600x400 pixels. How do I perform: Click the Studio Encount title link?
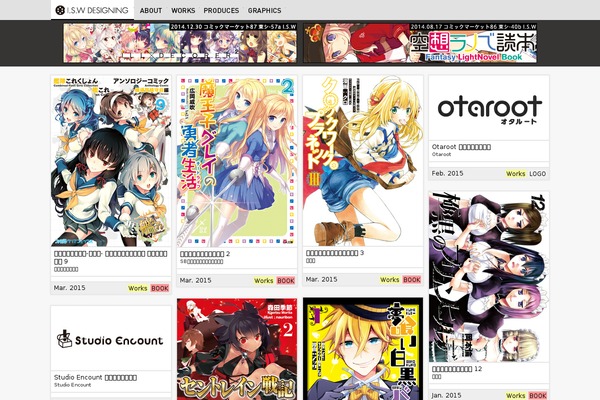[x=95, y=377]
